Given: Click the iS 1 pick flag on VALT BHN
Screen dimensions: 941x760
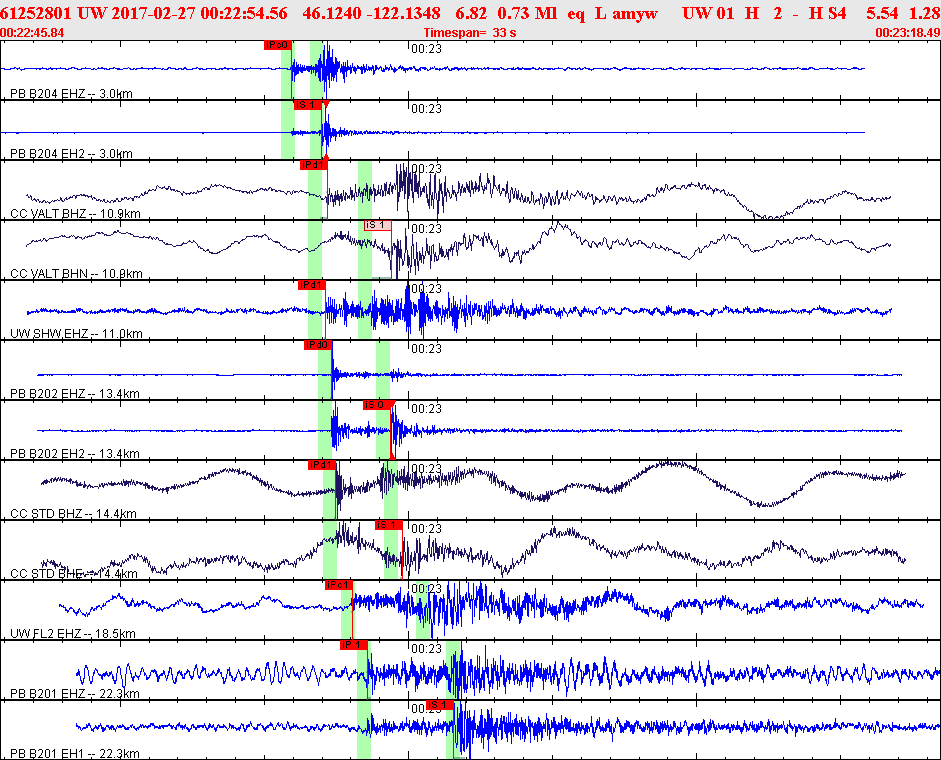Looking at the screenshot, I should click(378, 225).
